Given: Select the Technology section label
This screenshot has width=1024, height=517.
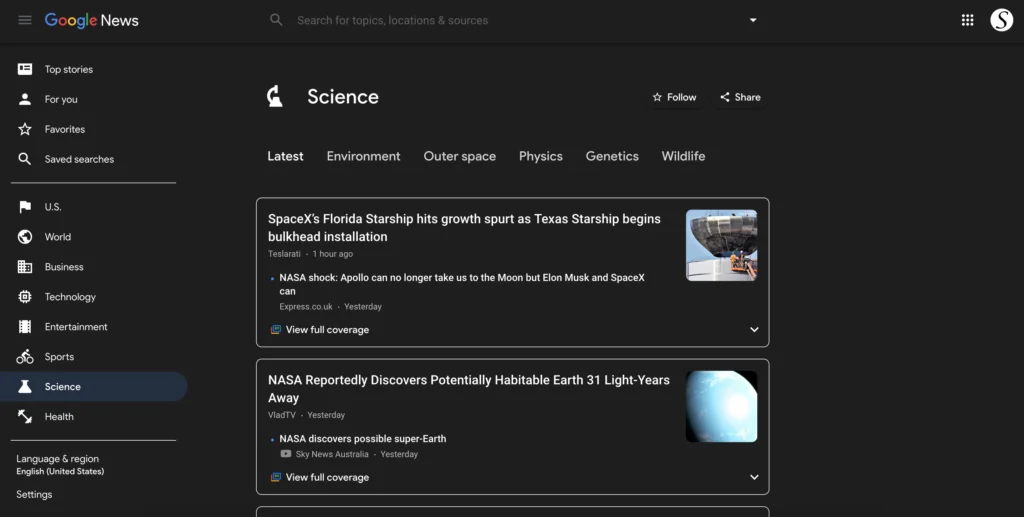Looking at the screenshot, I should (x=70, y=297).
